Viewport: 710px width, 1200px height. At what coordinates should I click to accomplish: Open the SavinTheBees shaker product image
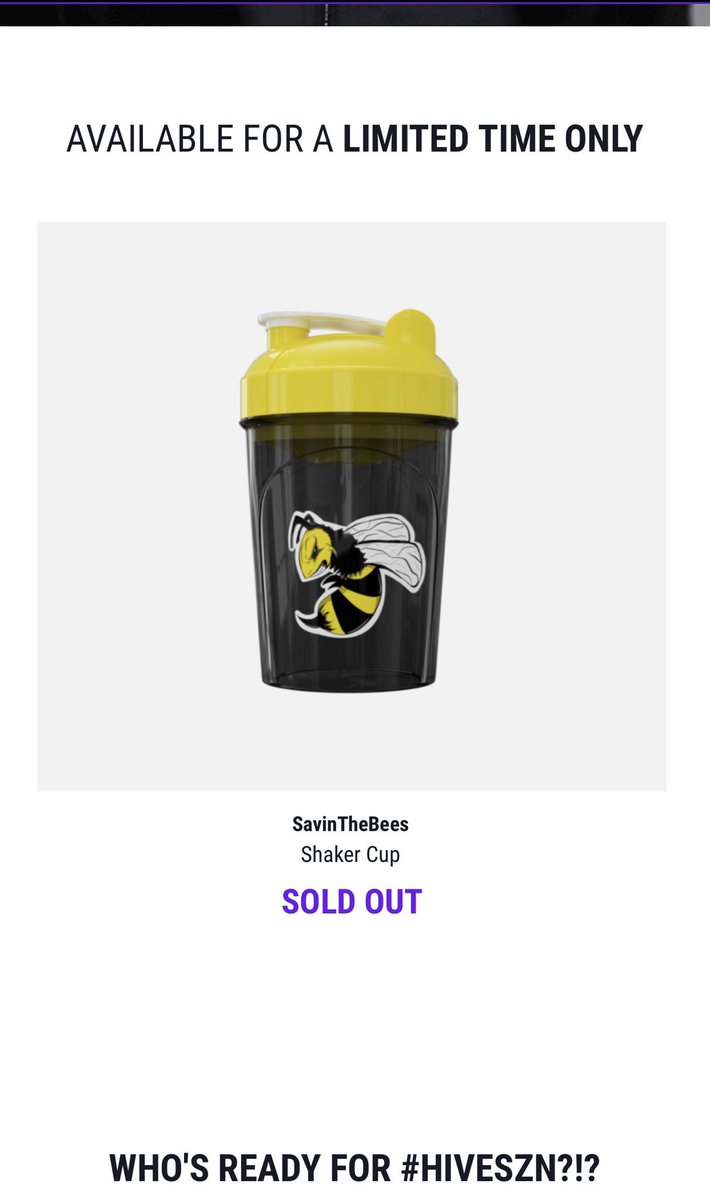[352, 506]
